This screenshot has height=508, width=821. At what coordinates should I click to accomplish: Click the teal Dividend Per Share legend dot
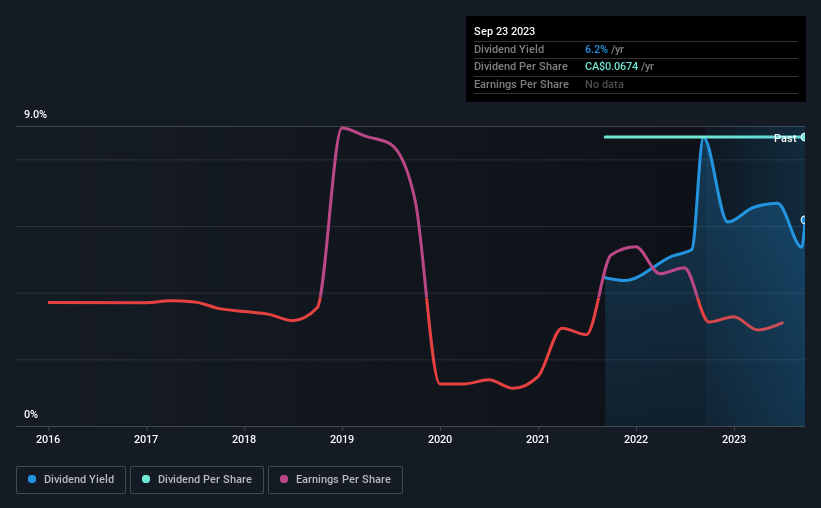146,479
